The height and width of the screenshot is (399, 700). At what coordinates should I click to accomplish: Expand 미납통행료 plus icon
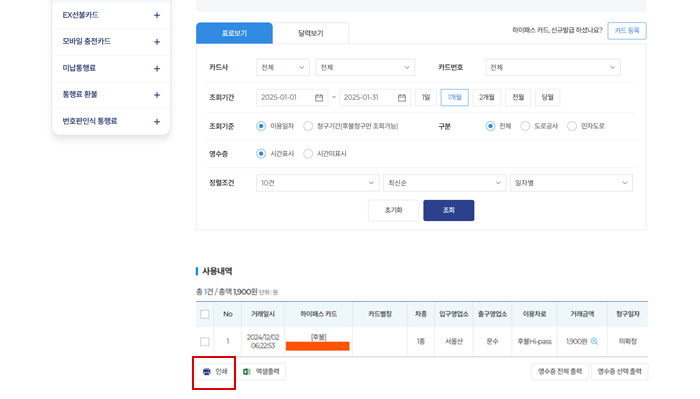tap(157, 69)
